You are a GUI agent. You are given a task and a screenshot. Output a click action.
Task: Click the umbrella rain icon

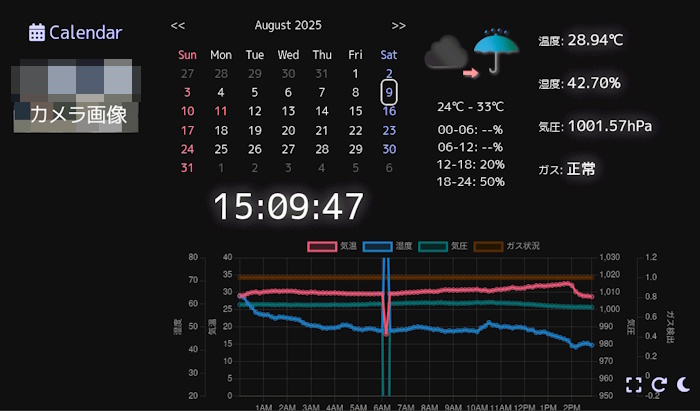pyautogui.click(x=496, y=50)
